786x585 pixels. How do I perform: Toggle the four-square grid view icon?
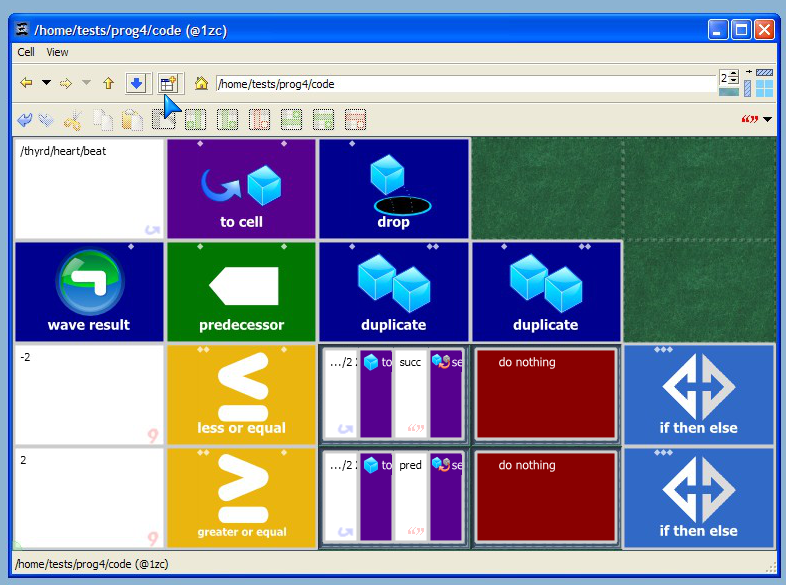click(764, 89)
